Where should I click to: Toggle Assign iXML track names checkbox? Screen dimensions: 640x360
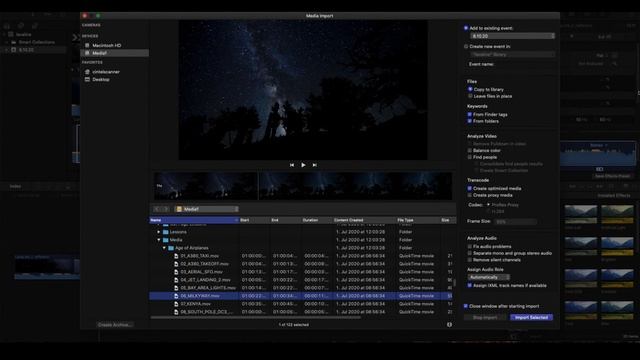coord(469,285)
